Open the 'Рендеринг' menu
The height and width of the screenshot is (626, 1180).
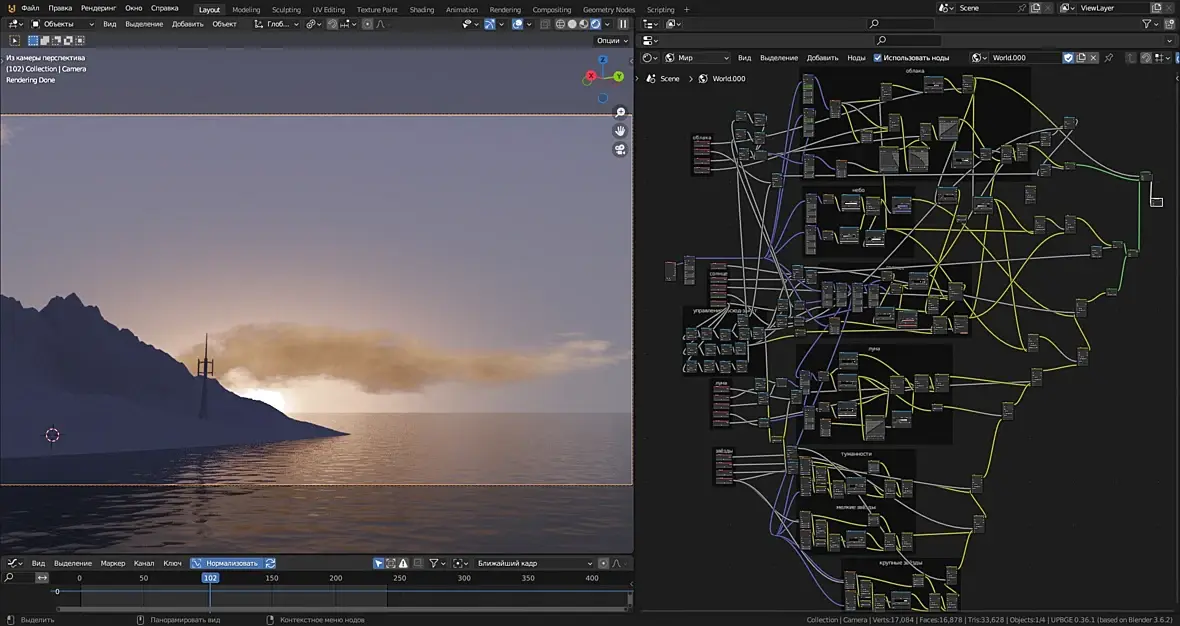click(x=98, y=8)
